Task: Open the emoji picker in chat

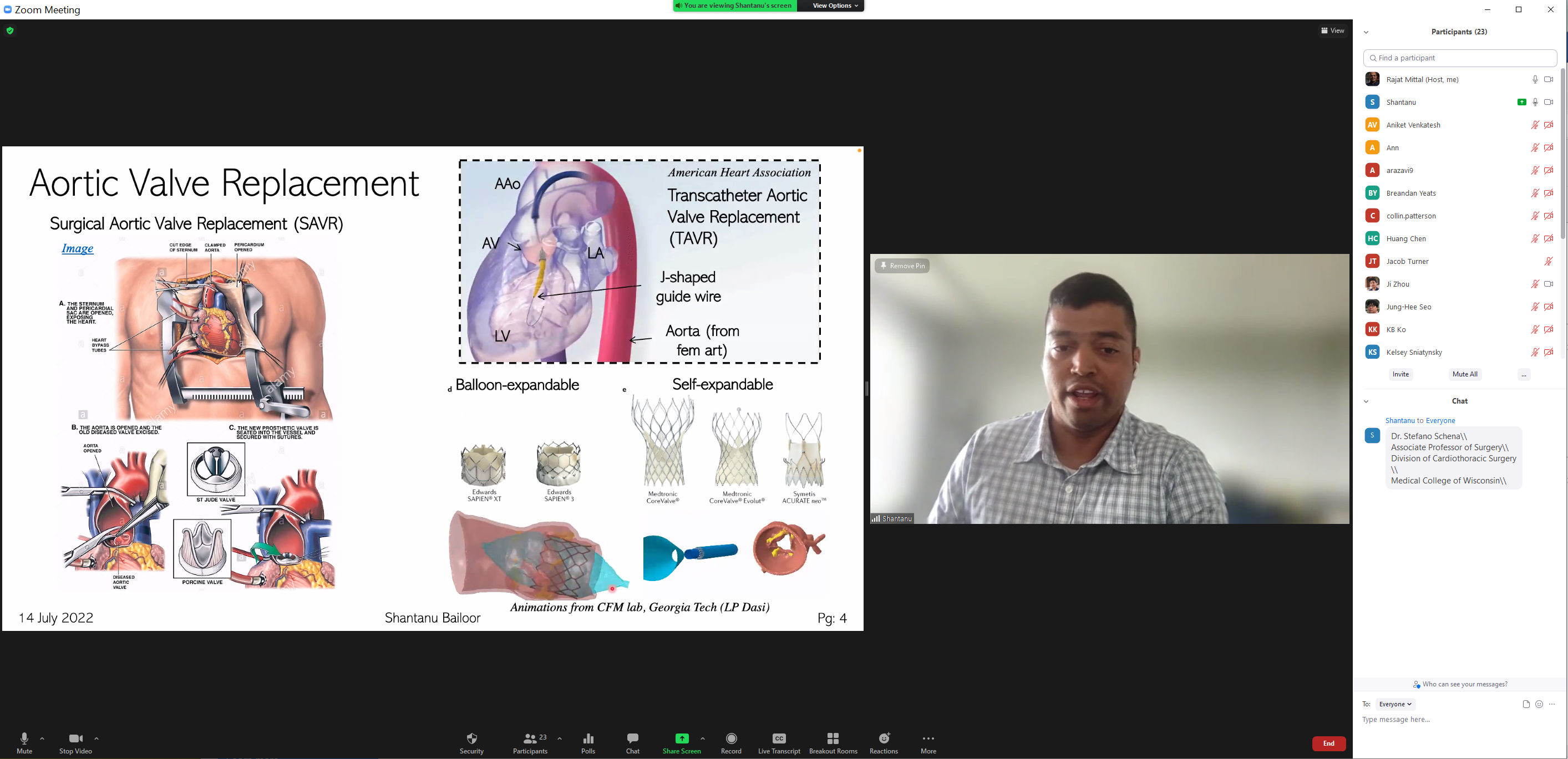Action: click(x=1539, y=704)
